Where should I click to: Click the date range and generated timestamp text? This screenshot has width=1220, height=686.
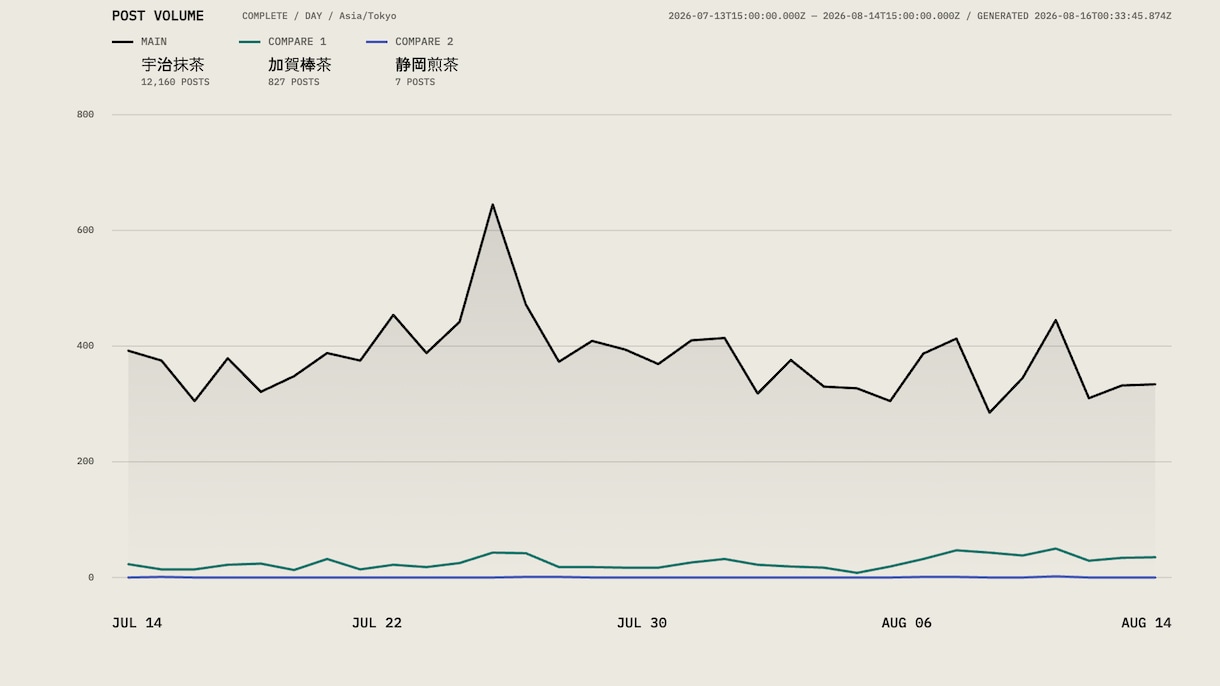tap(920, 16)
